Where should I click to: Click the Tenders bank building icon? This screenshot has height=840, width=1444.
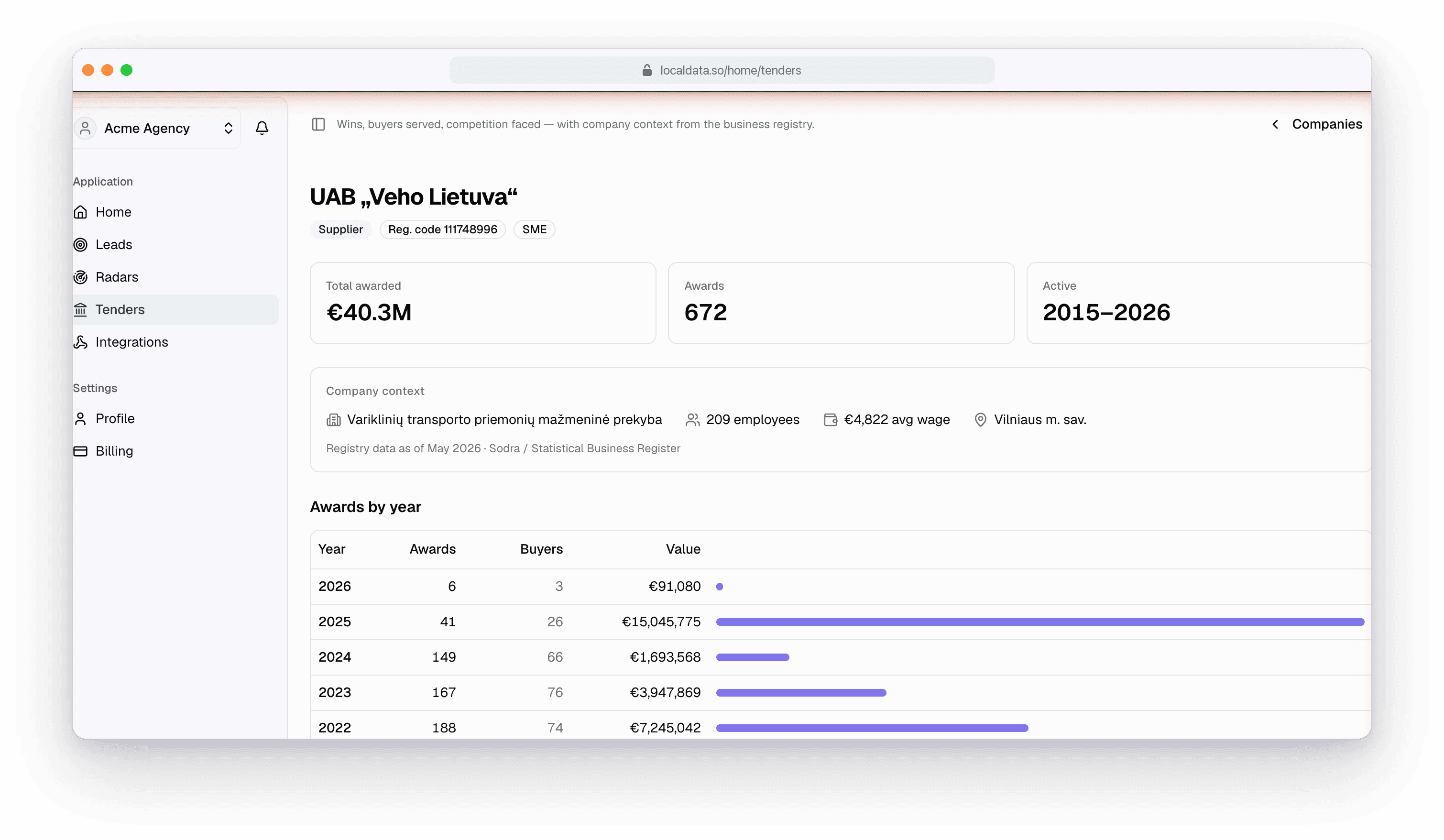coord(81,309)
